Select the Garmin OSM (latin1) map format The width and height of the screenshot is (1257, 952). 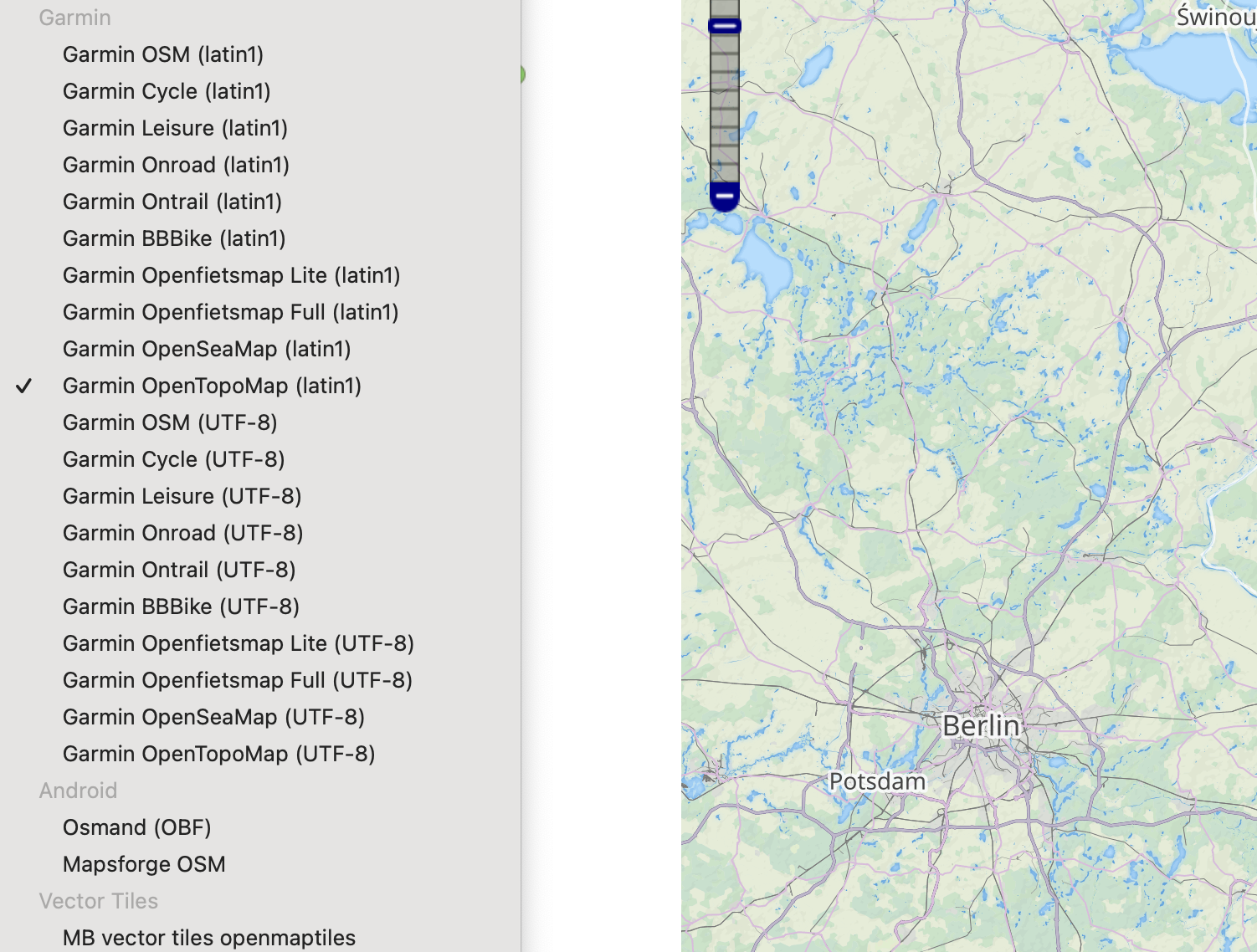tap(163, 54)
